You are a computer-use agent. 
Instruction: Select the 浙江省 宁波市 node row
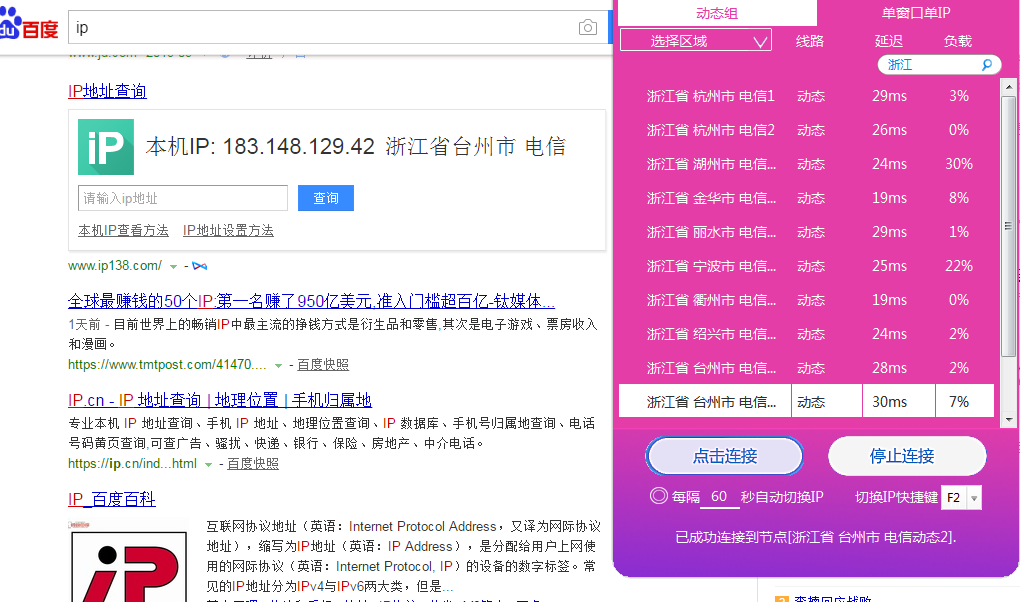click(807, 266)
